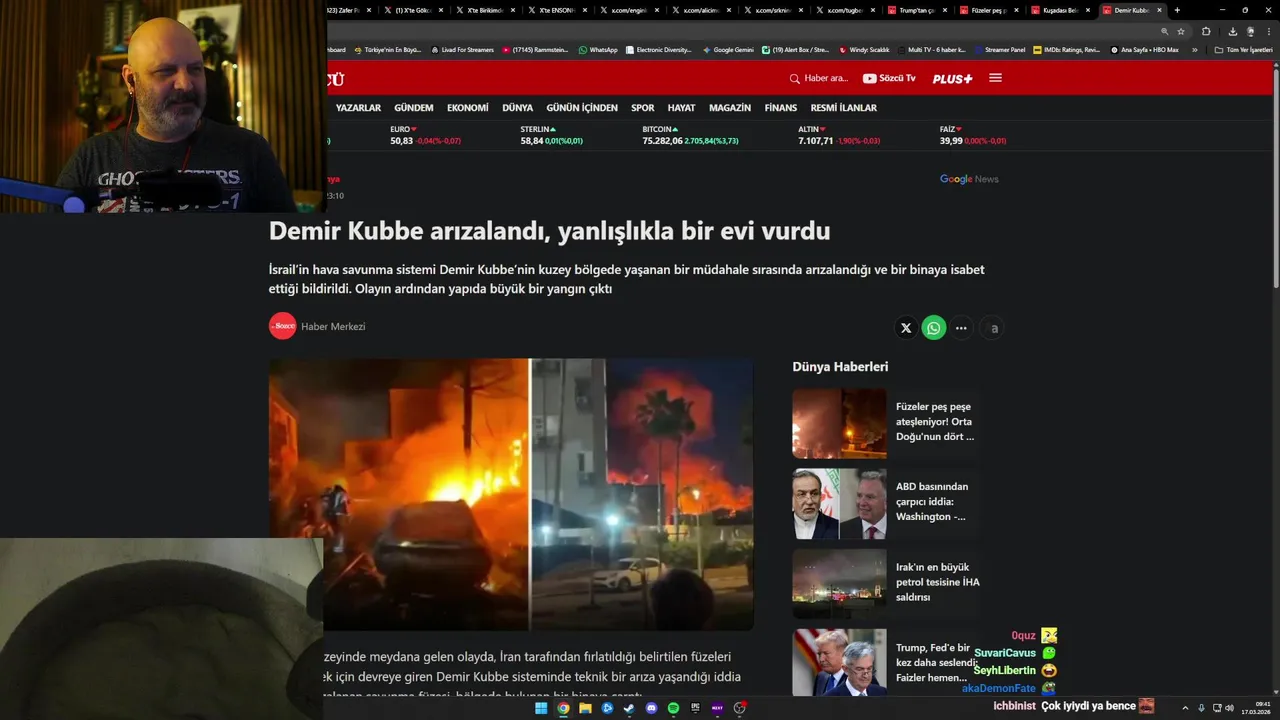This screenshot has height=720, width=1280.
Task: Show hidden system tray icons
Action: coord(1185,708)
